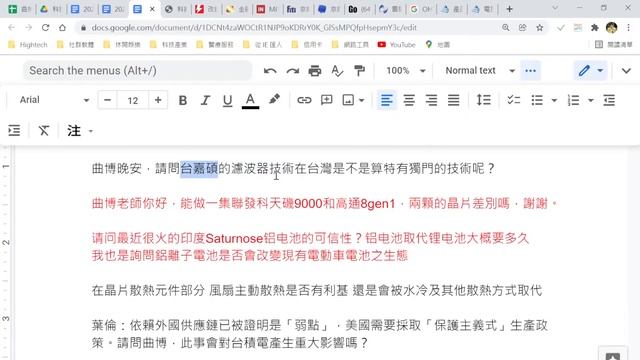Click the 注 input tools icon
Screen dimensions: 640x360
pyautogui.click(x=74, y=131)
